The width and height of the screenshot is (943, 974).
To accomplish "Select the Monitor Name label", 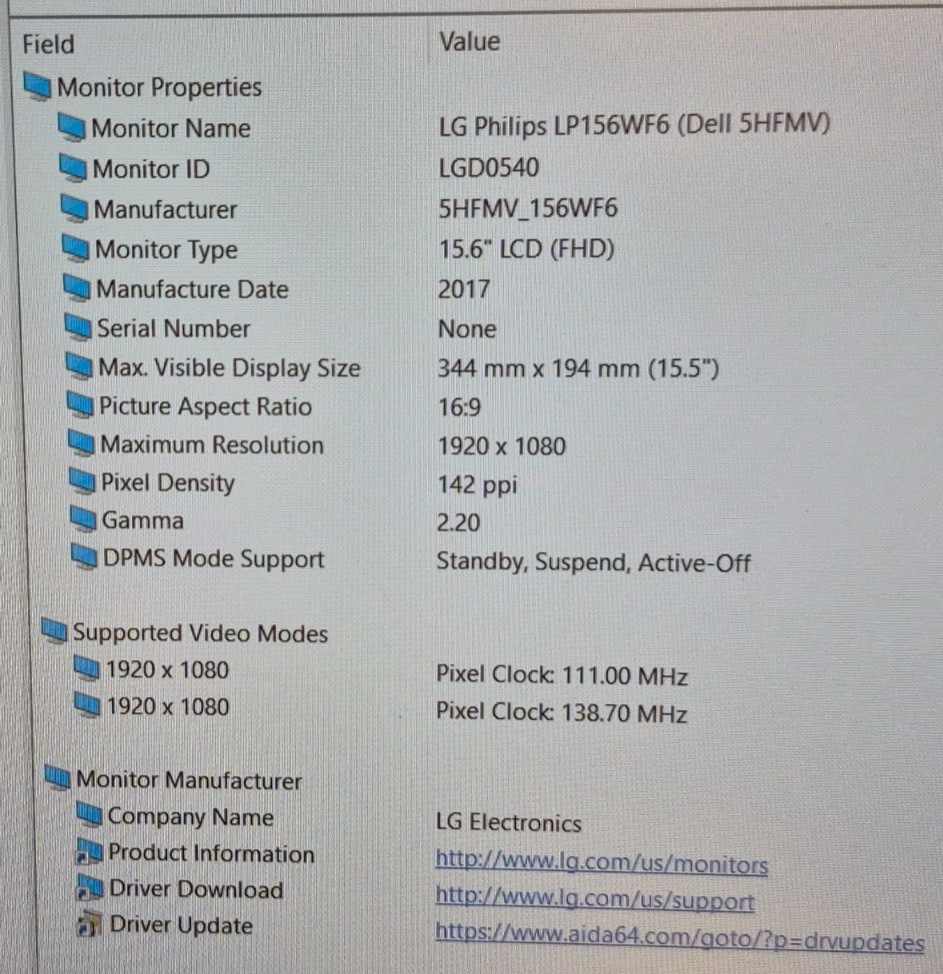I will click(x=171, y=128).
